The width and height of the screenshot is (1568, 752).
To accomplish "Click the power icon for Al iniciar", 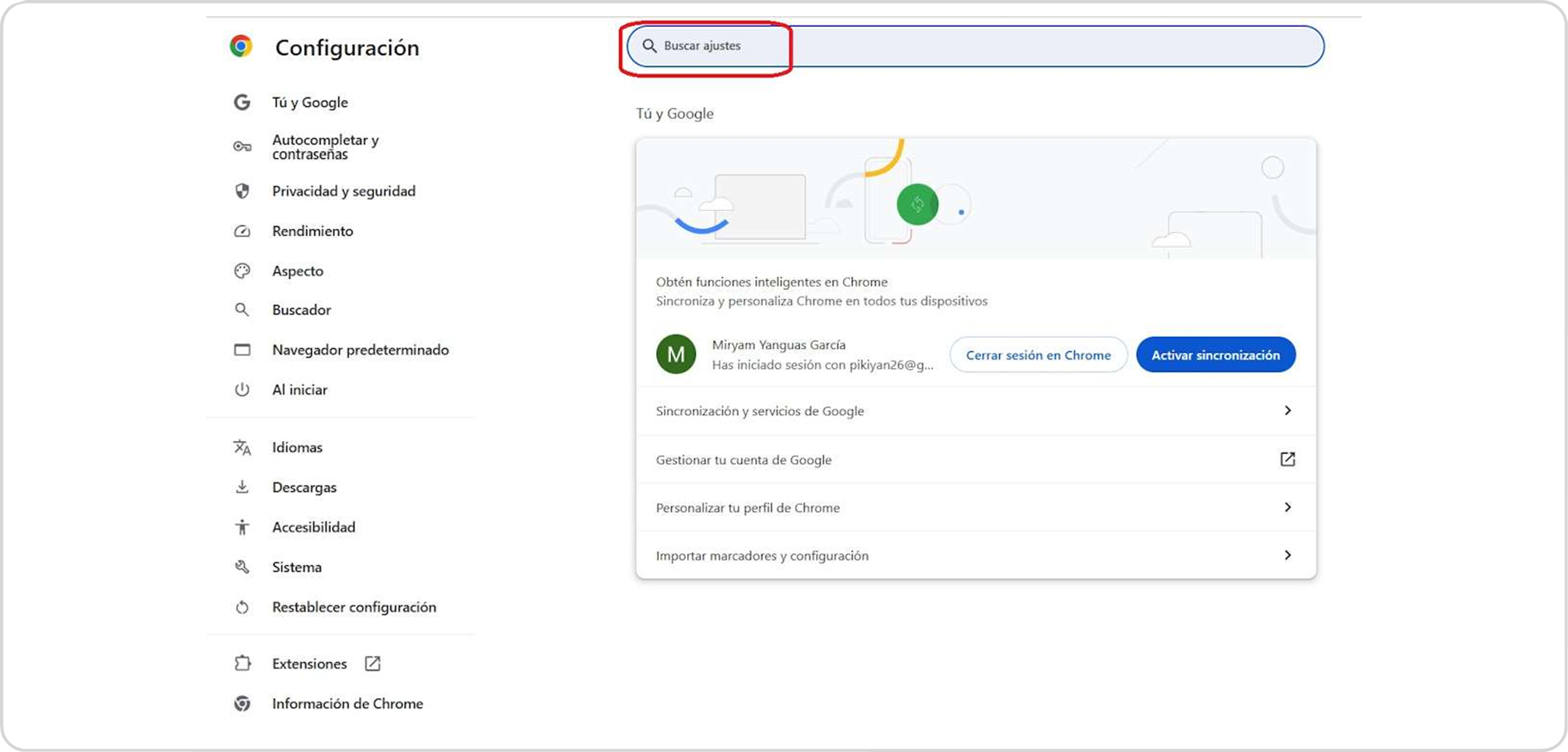I will pos(242,389).
